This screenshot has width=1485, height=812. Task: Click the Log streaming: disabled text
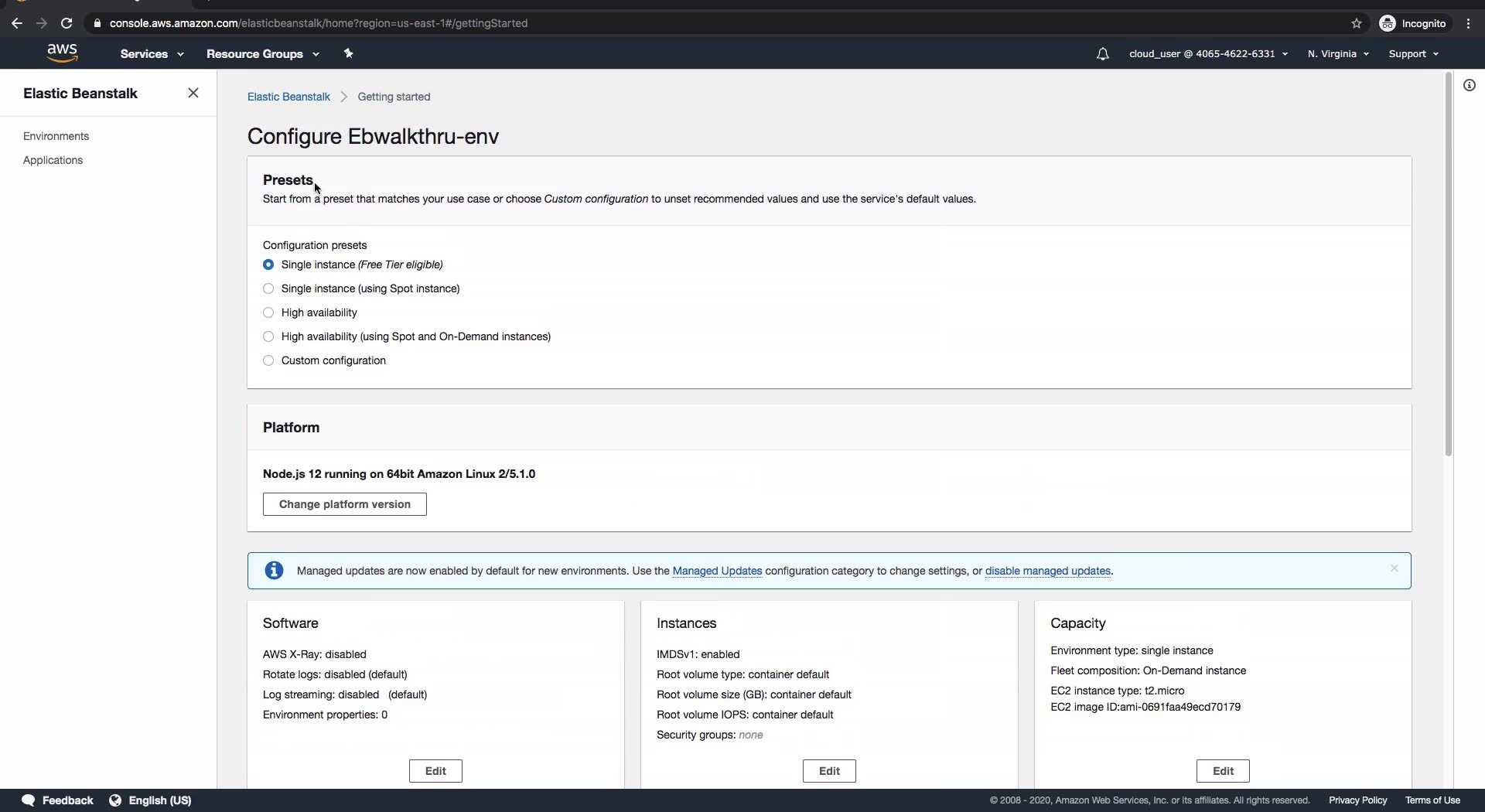tap(345, 694)
